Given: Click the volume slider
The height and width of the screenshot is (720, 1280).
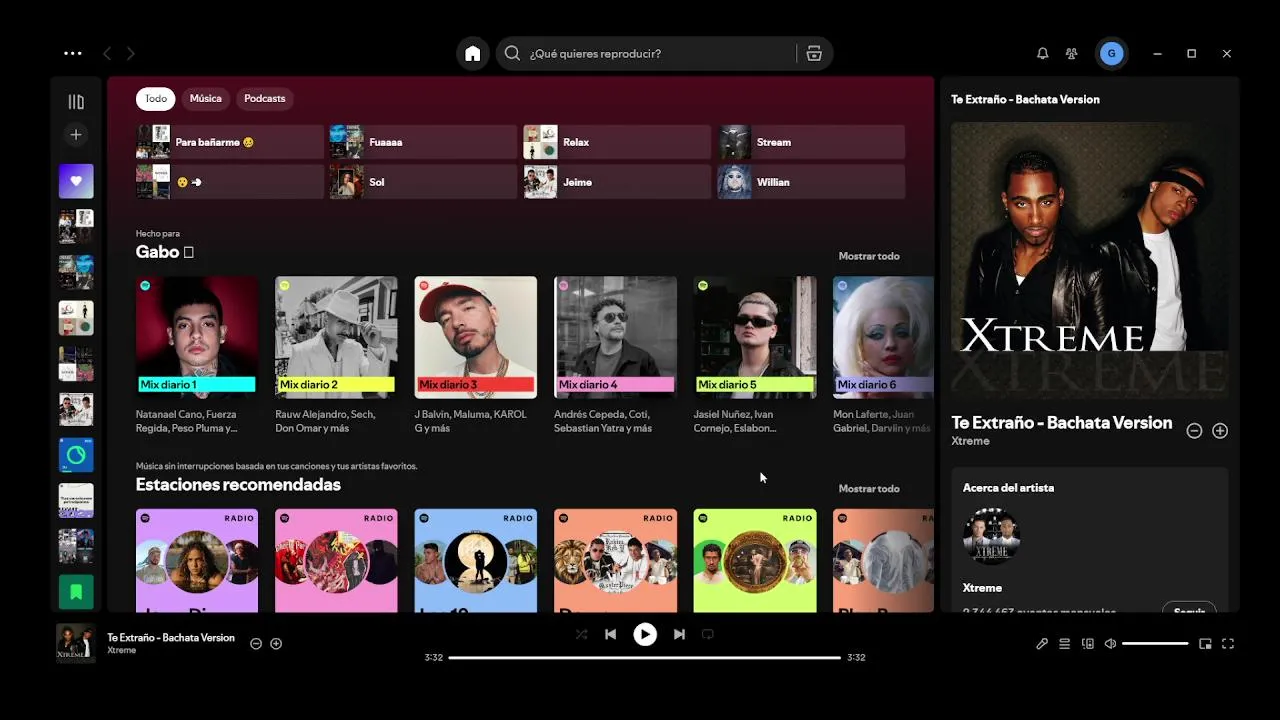Looking at the screenshot, I should (1155, 644).
